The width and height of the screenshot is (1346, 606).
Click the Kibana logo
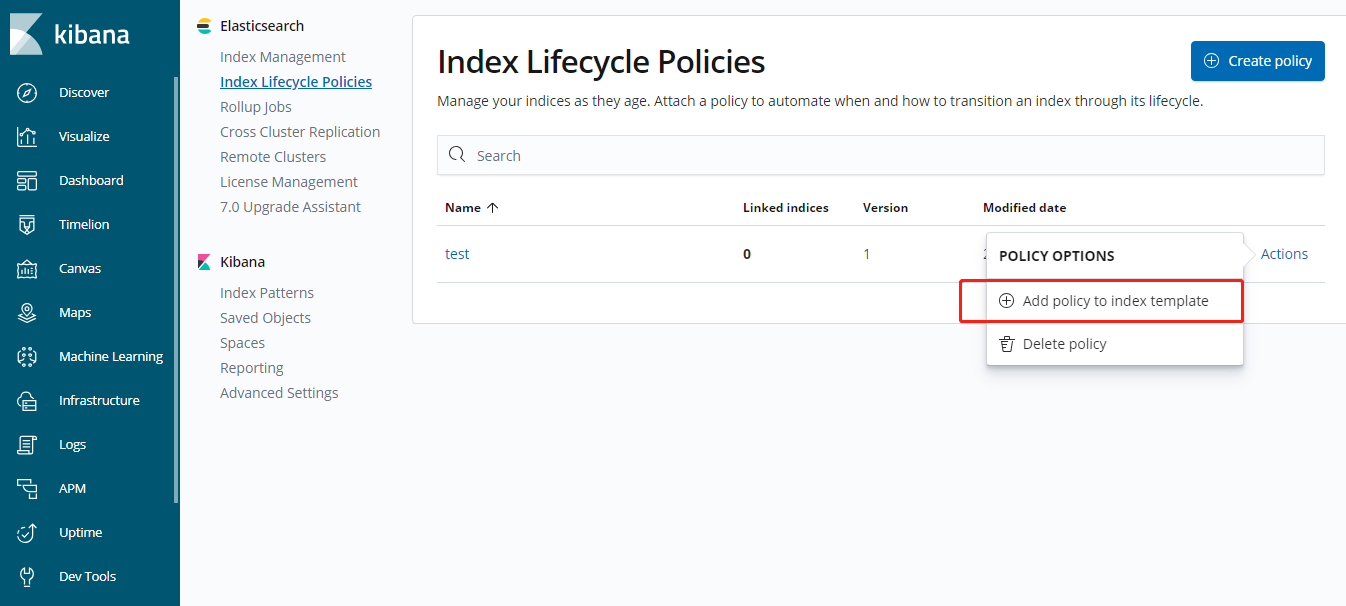click(x=70, y=34)
